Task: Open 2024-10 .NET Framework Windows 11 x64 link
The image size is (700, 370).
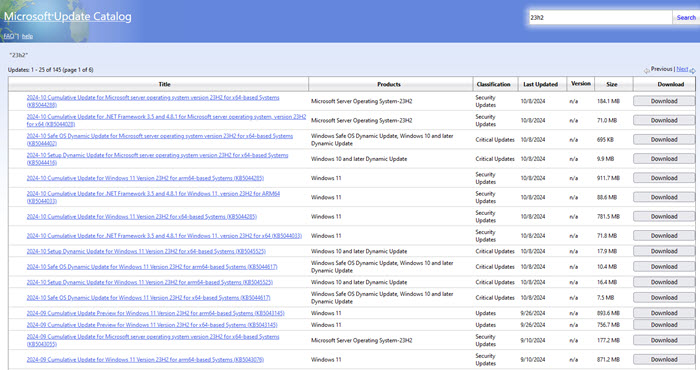Action: click(164, 235)
